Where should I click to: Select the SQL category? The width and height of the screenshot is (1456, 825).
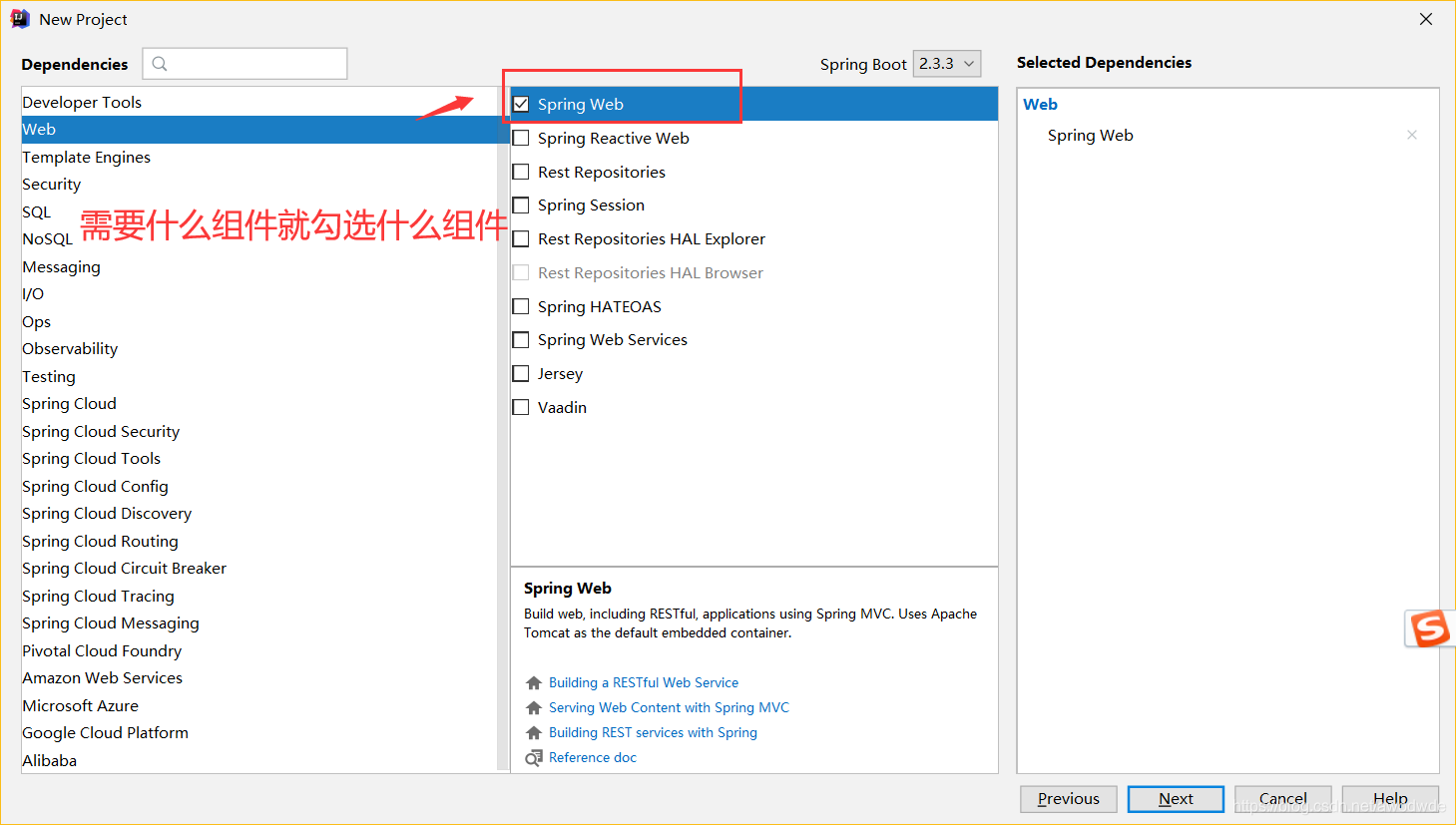pyautogui.click(x=258, y=211)
